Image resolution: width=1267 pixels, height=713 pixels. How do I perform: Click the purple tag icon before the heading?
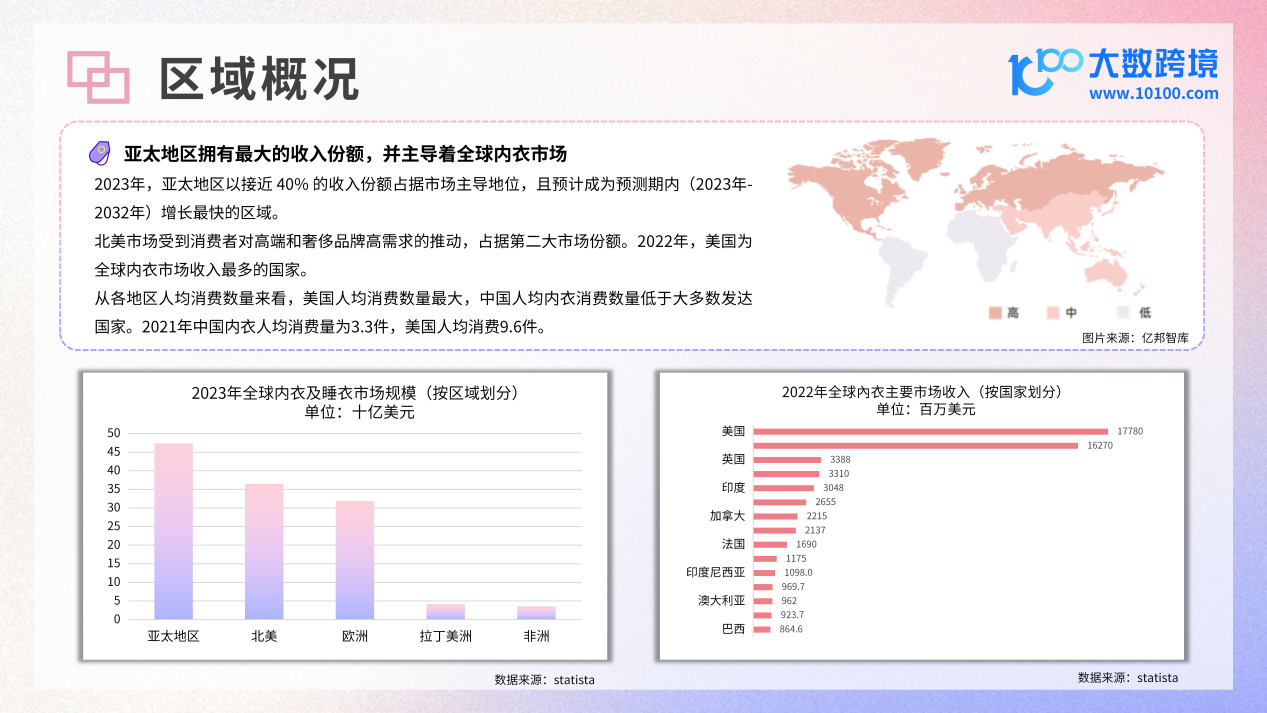tap(99, 153)
